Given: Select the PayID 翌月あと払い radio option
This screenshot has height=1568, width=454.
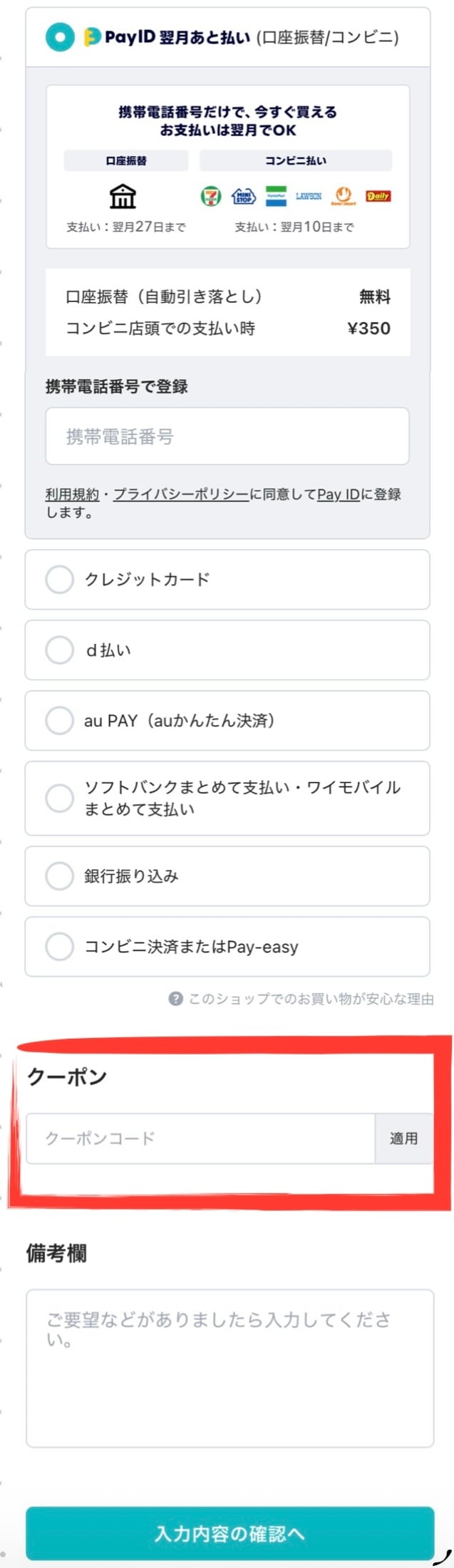Looking at the screenshot, I should point(60,37).
